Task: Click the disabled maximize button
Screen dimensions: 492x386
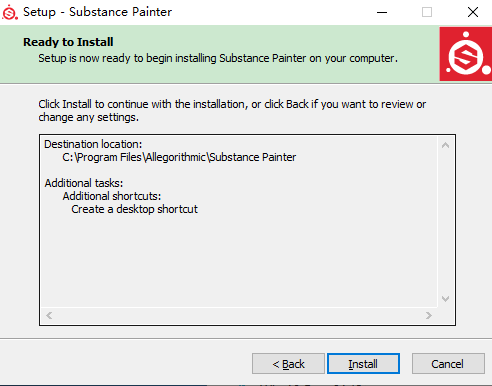Action: (427, 12)
